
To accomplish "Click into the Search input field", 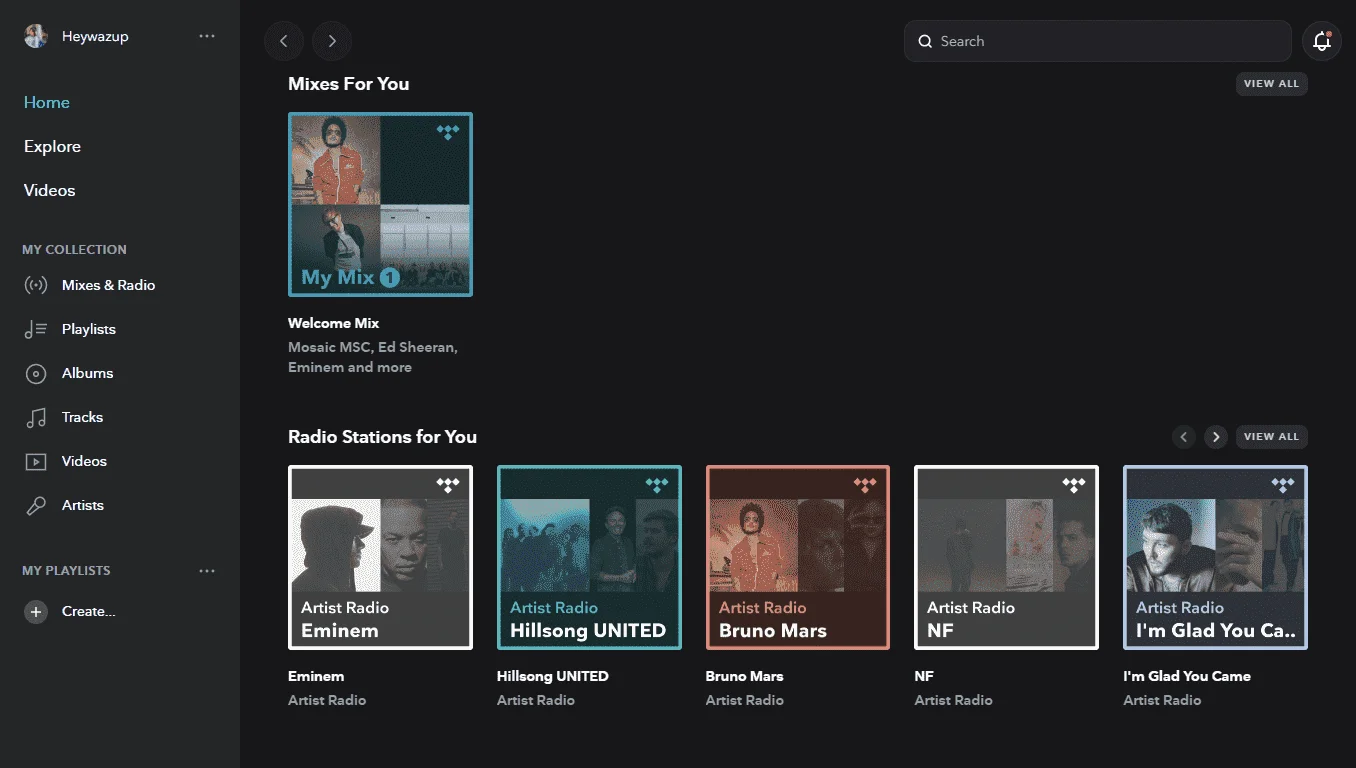I will point(1098,41).
